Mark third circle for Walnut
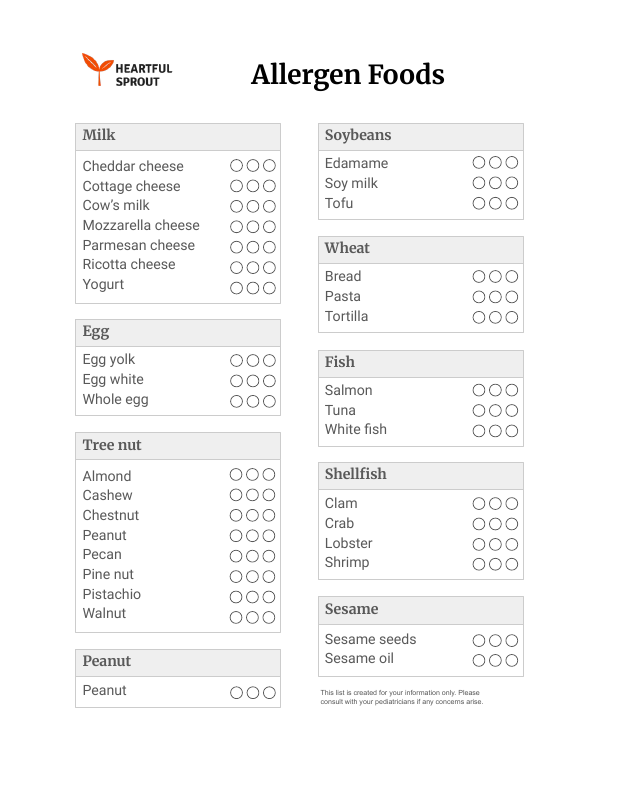Viewport: 619px width, 800px height. (x=269, y=618)
